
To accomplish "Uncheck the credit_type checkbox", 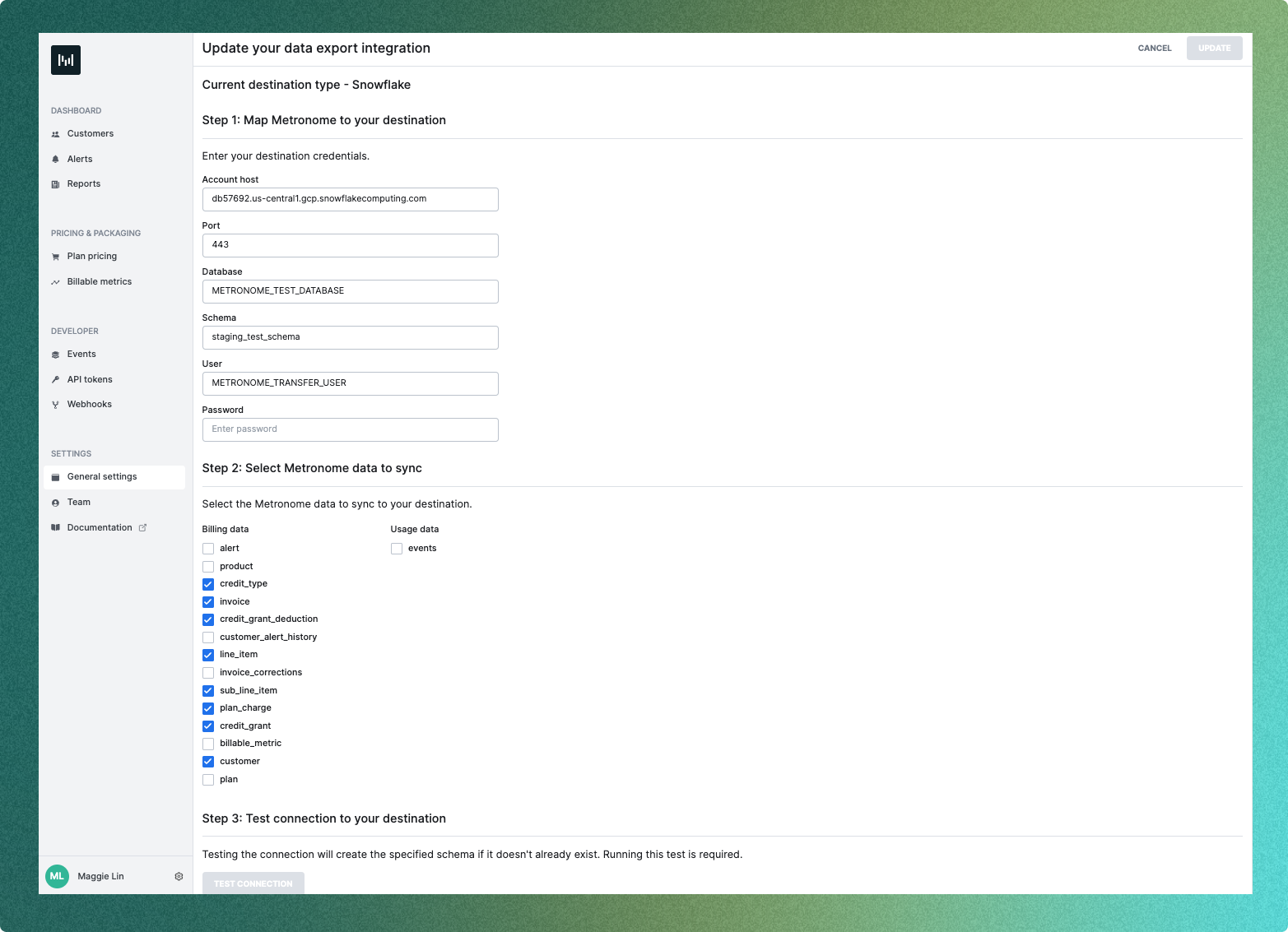I will [x=208, y=584].
